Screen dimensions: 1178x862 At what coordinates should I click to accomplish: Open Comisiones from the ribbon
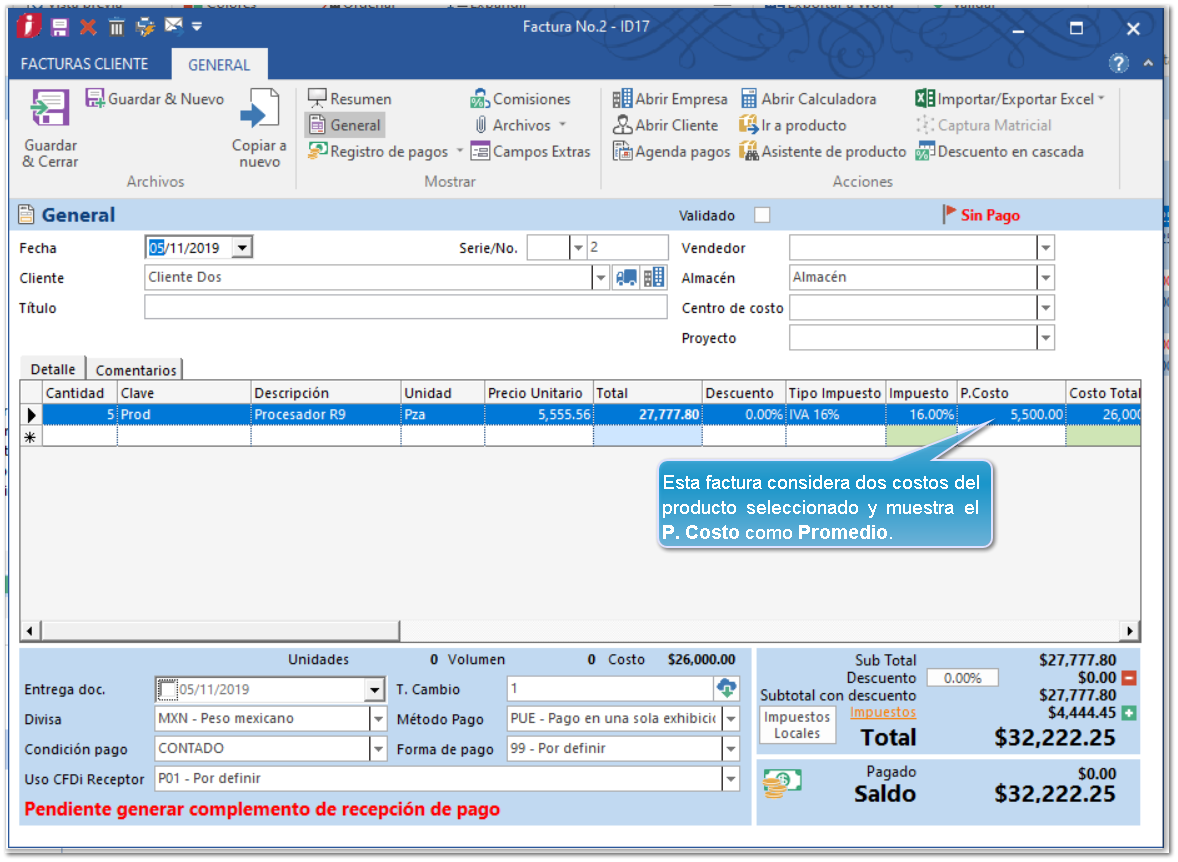click(x=520, y=99)
